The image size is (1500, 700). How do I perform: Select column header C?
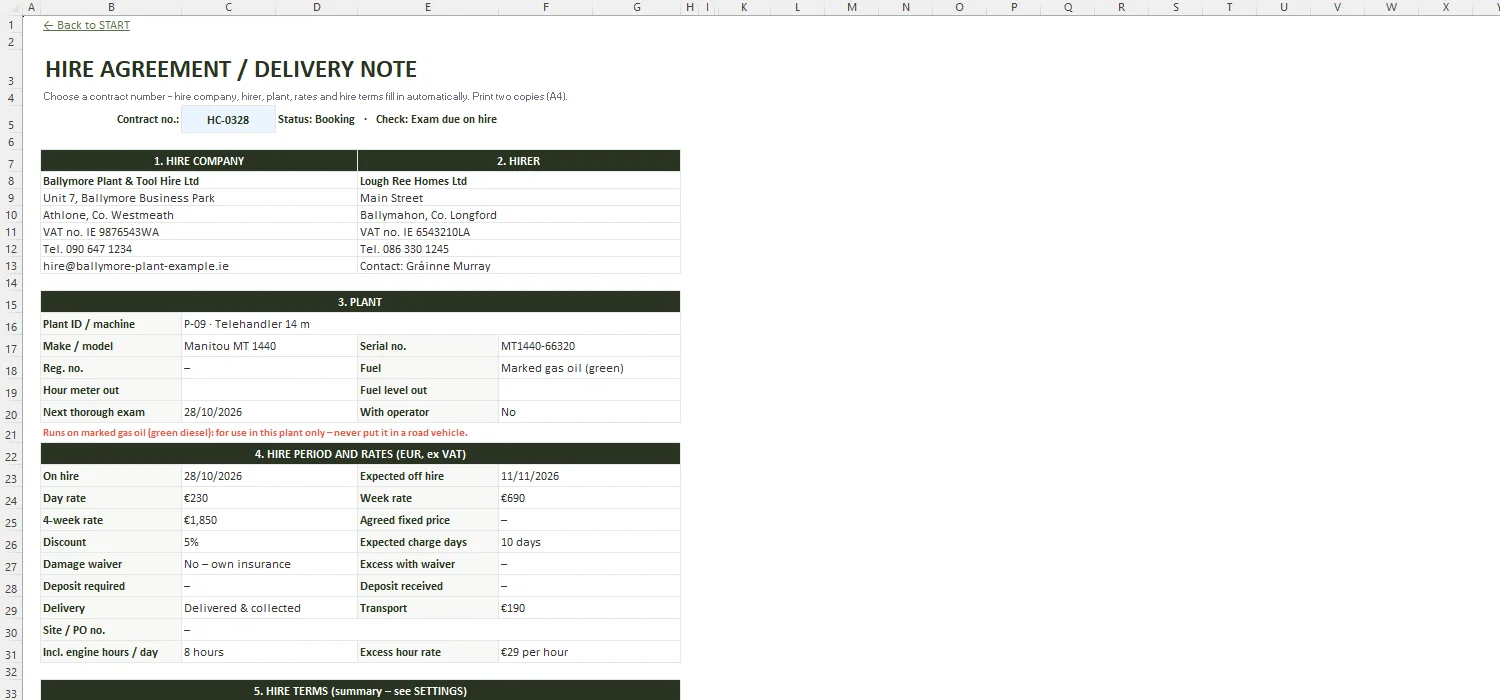point(228,7)
